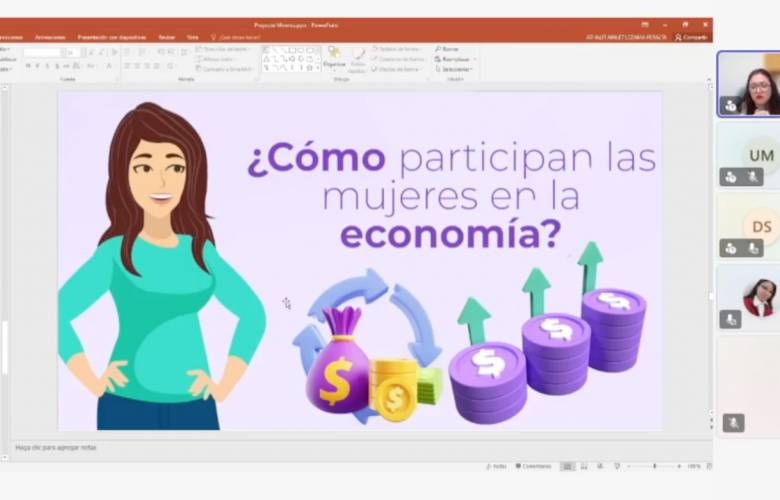Open Relleno de forma dropdown
780x500 pixels.
[398, 49]
